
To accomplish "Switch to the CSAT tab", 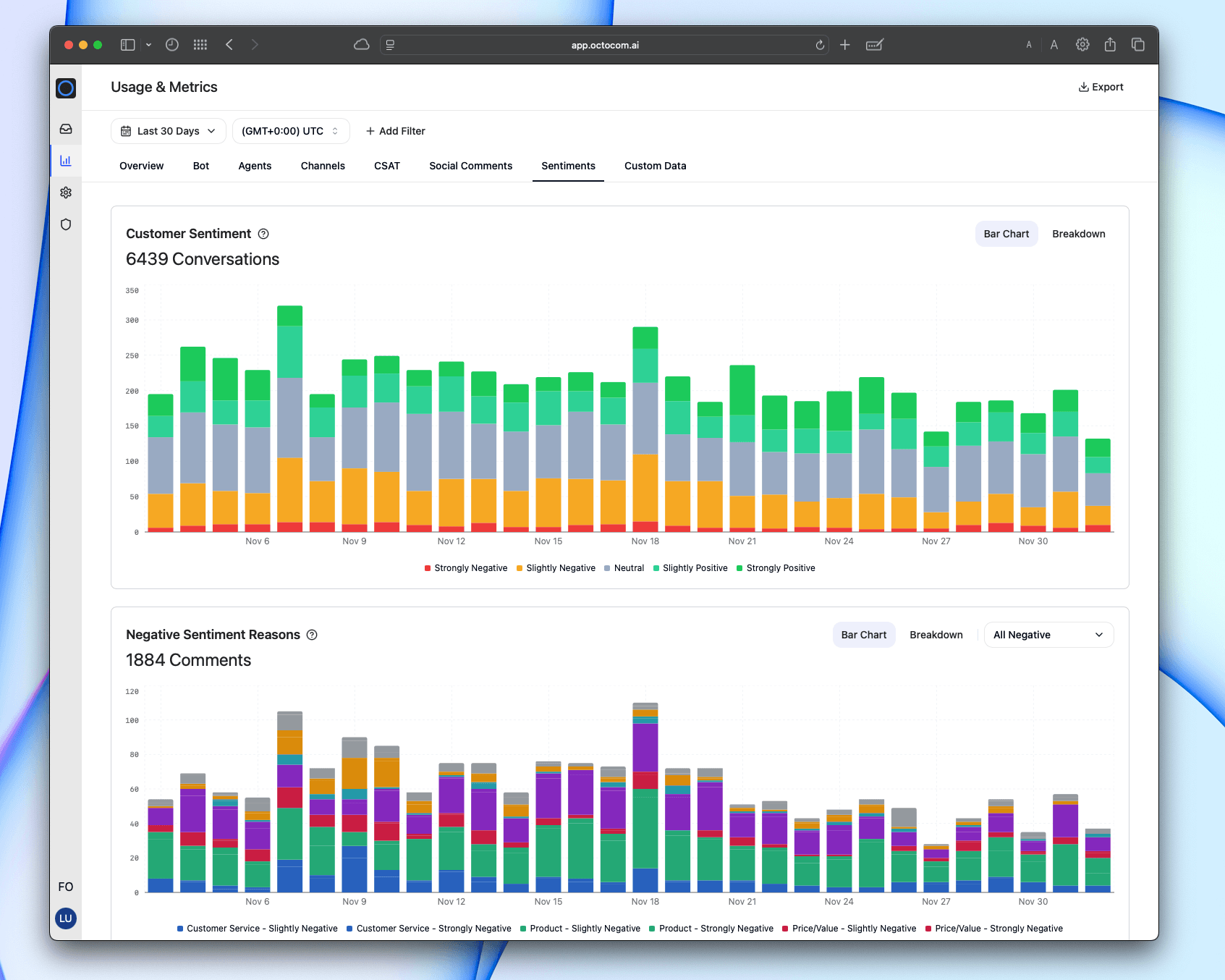I will point(387,166).
